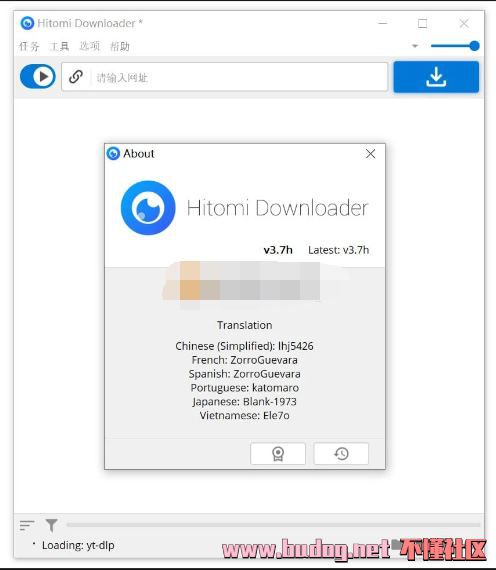Adjust the blue slider in menu bar
The height and width of the screenshot is (570, 496).
[455, 46]
